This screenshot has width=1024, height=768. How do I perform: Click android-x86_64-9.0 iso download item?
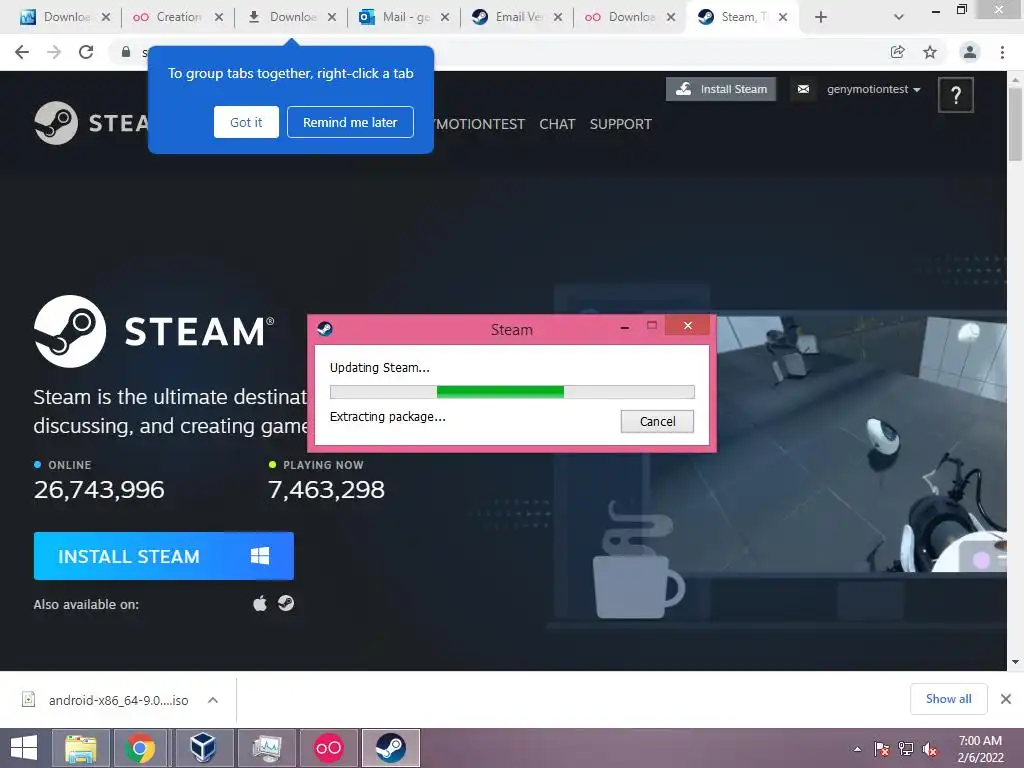tap(119, 700)
